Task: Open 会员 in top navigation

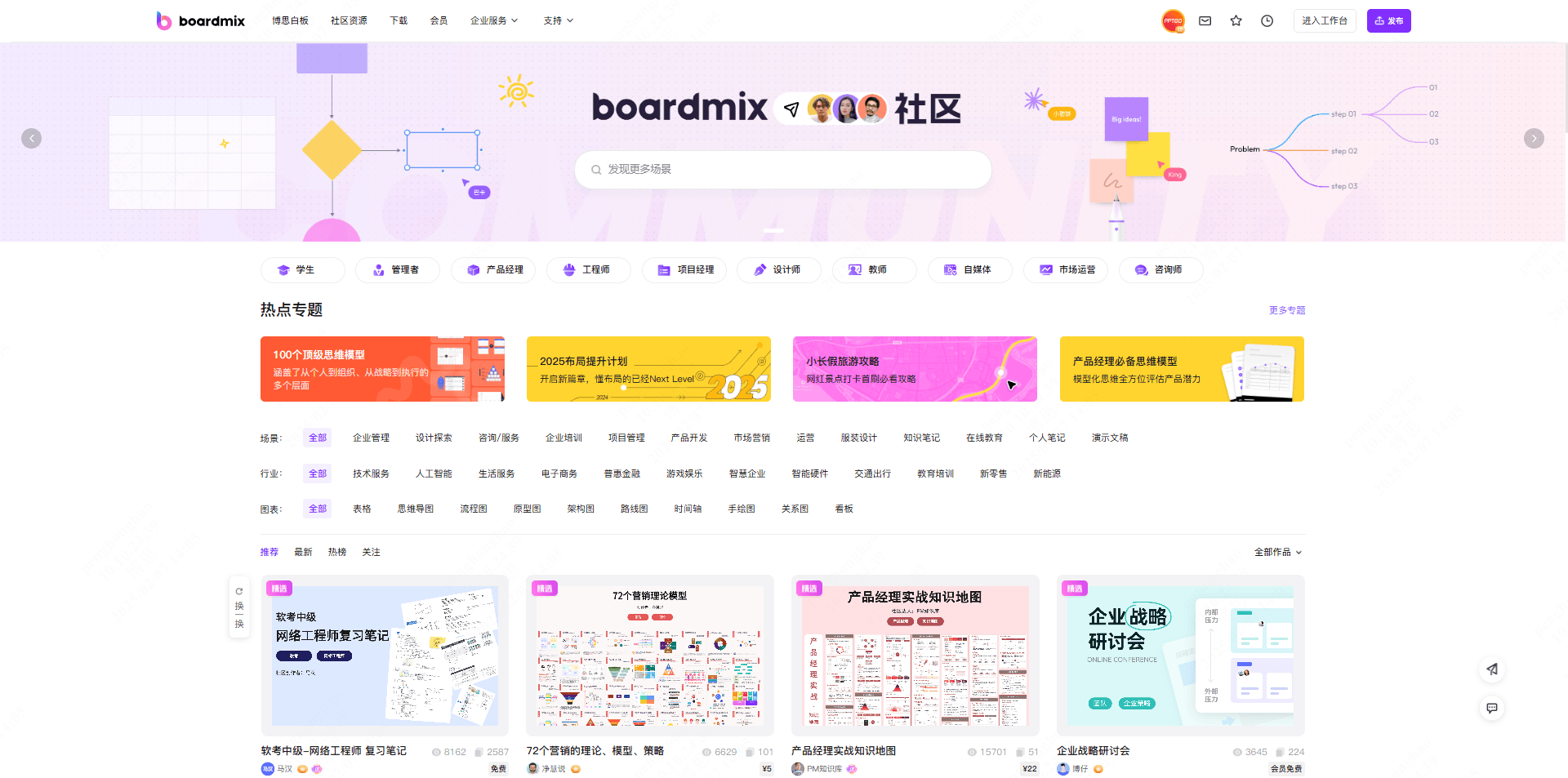Action: [439, 20]
